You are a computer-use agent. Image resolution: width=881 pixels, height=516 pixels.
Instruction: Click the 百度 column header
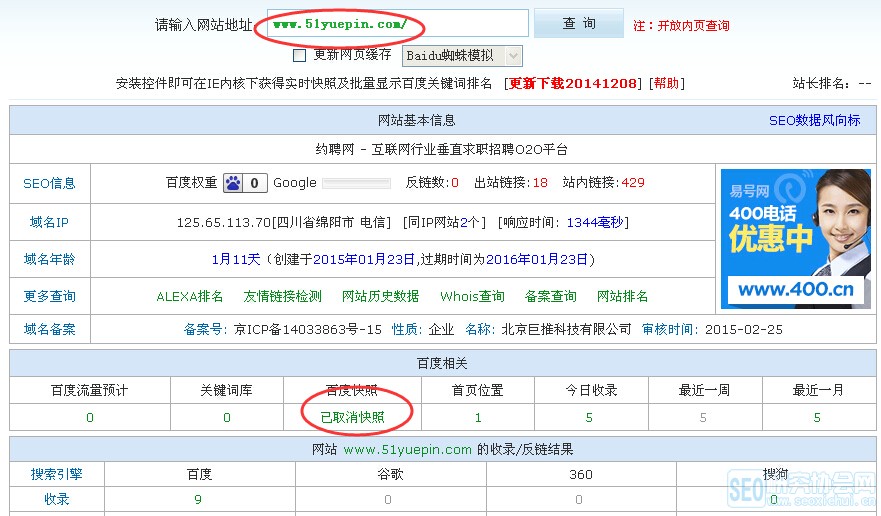click(x=199, y=474)
